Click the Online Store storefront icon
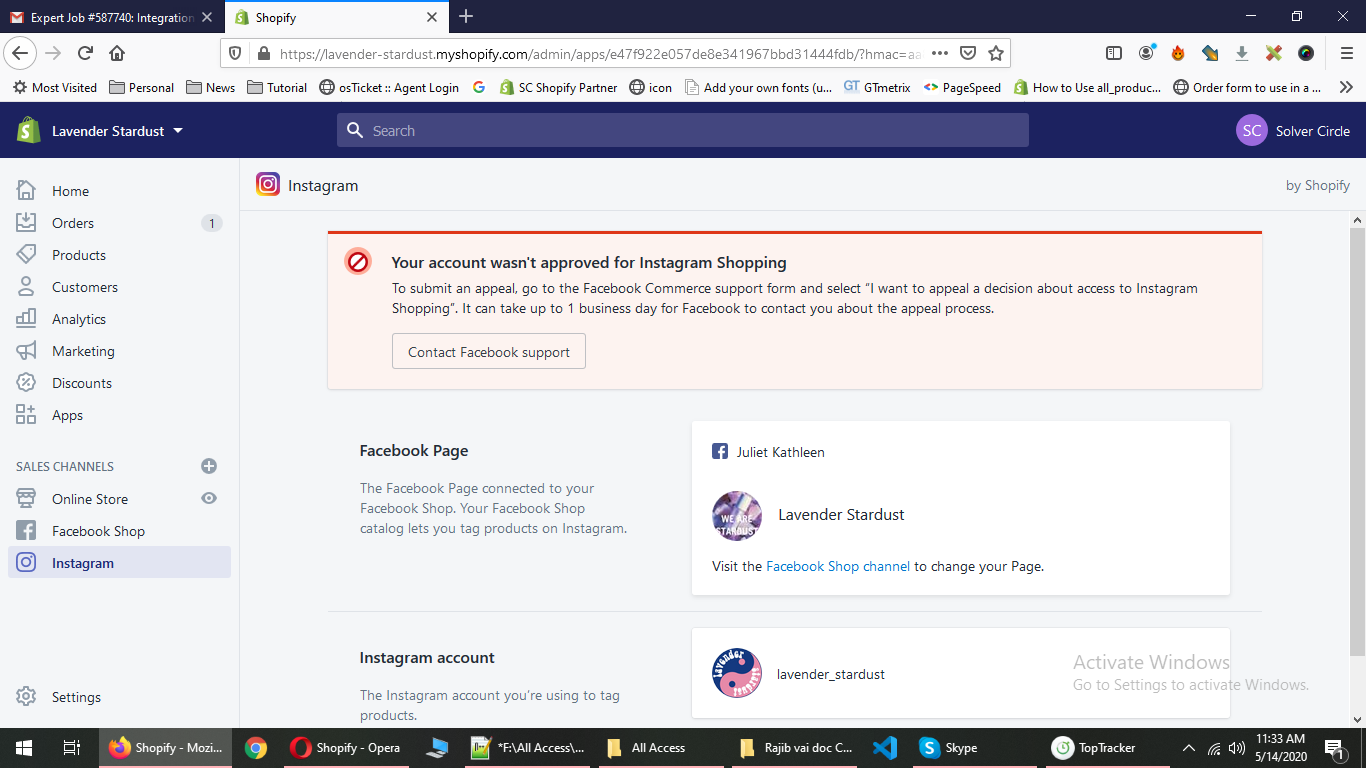This screenshot has height=769, width=1366. pos(26,499)
